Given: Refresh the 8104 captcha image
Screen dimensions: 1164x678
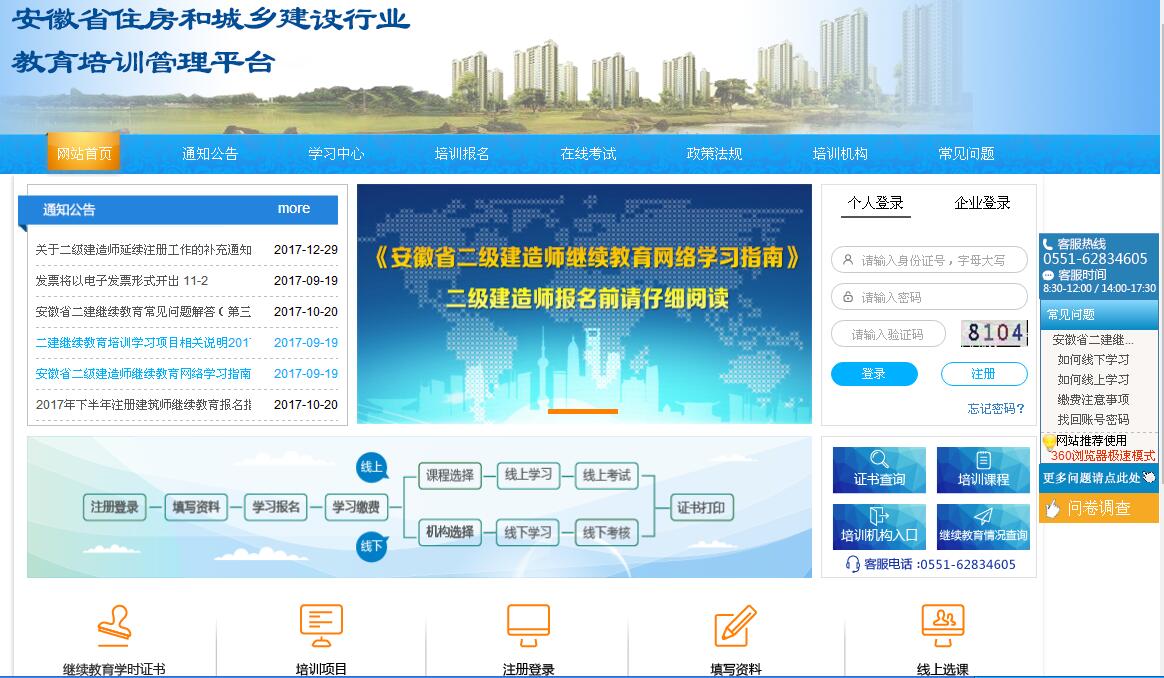Looking at the screenshot, I should coord(994,334).
